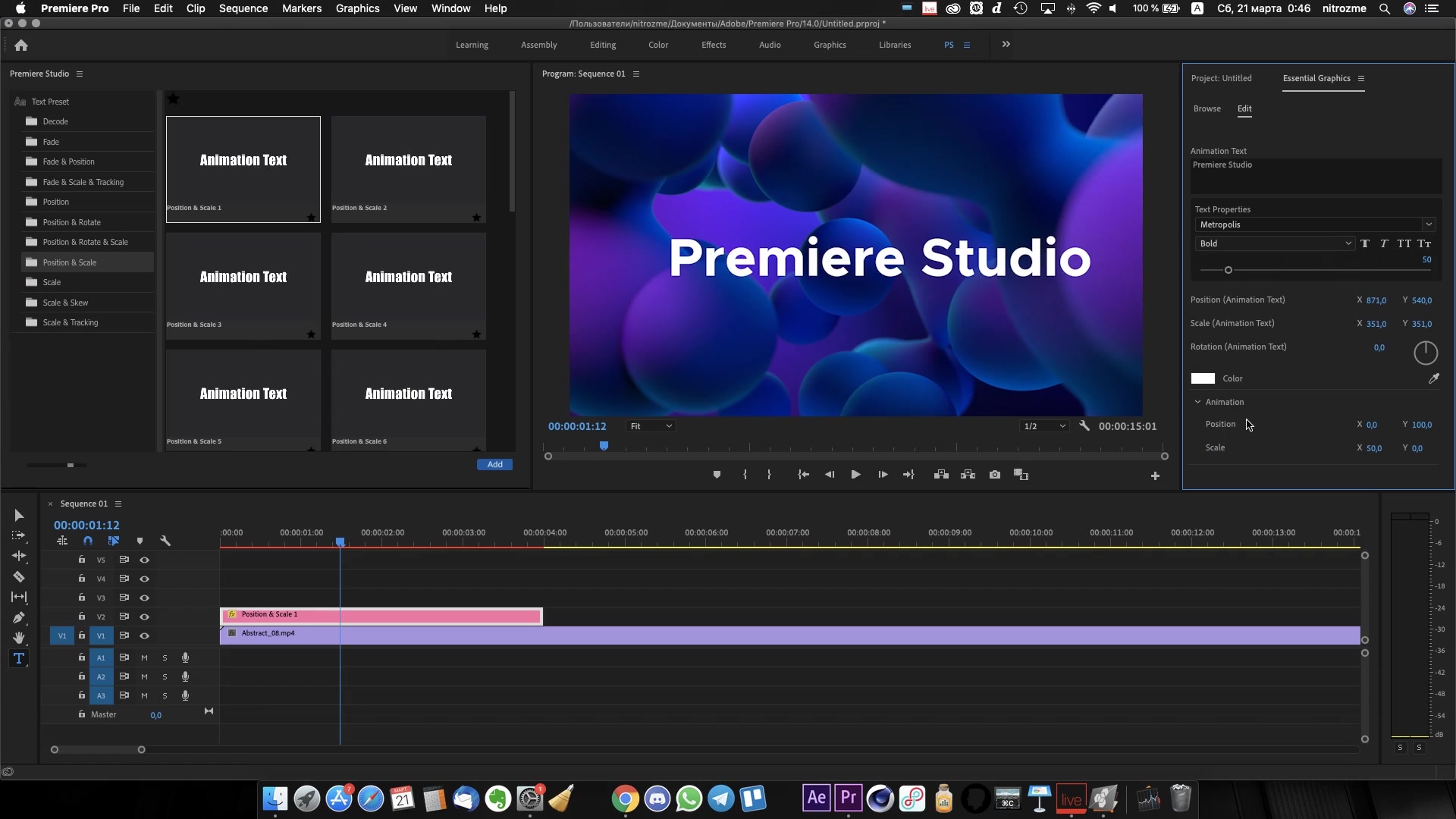1456x819 pixels.
Task: Toggle A1 track mute button
Action: tap(144, 657)
